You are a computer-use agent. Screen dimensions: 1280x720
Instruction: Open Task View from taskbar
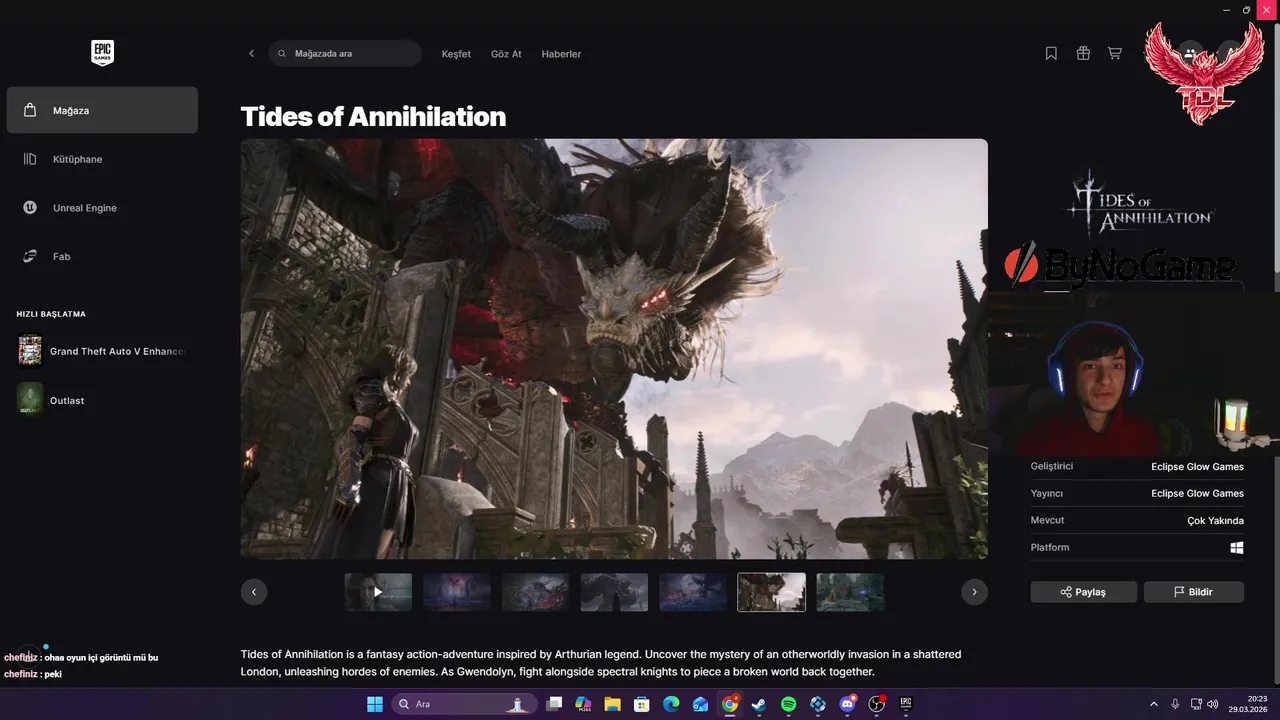(554, 704)
